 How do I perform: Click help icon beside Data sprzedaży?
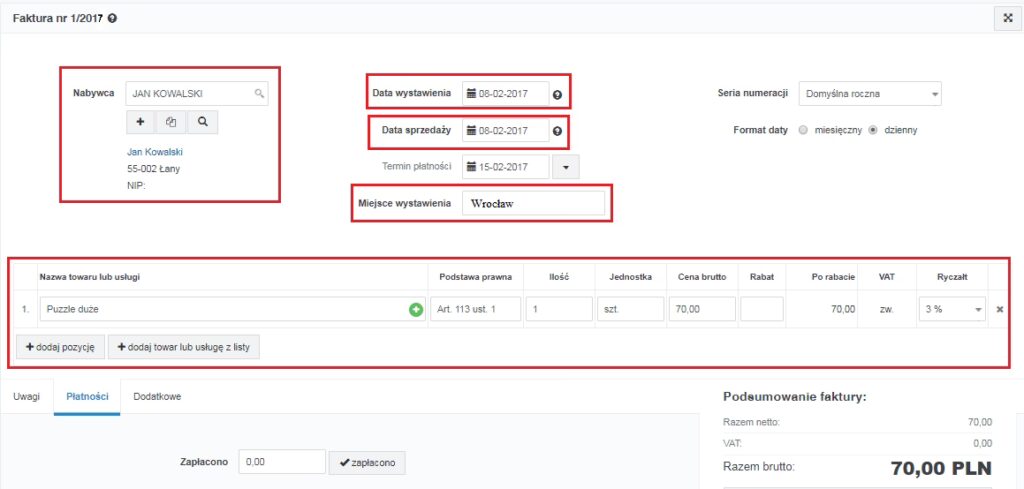(557, 131)
